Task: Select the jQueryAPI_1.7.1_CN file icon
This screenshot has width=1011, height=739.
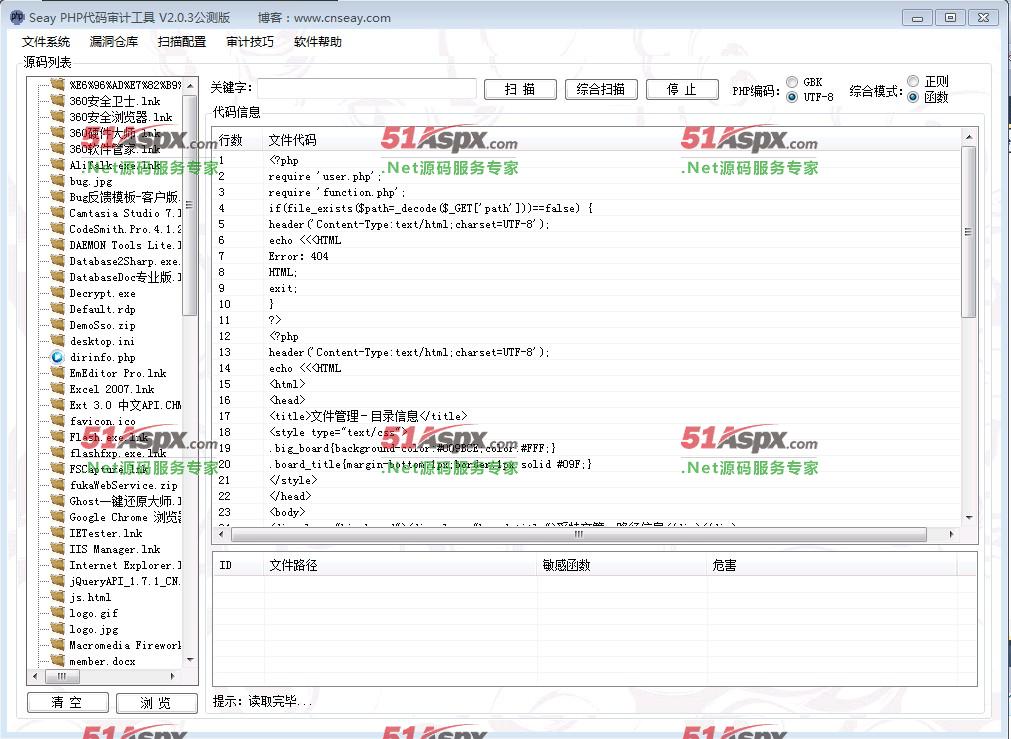Action: 57,581
